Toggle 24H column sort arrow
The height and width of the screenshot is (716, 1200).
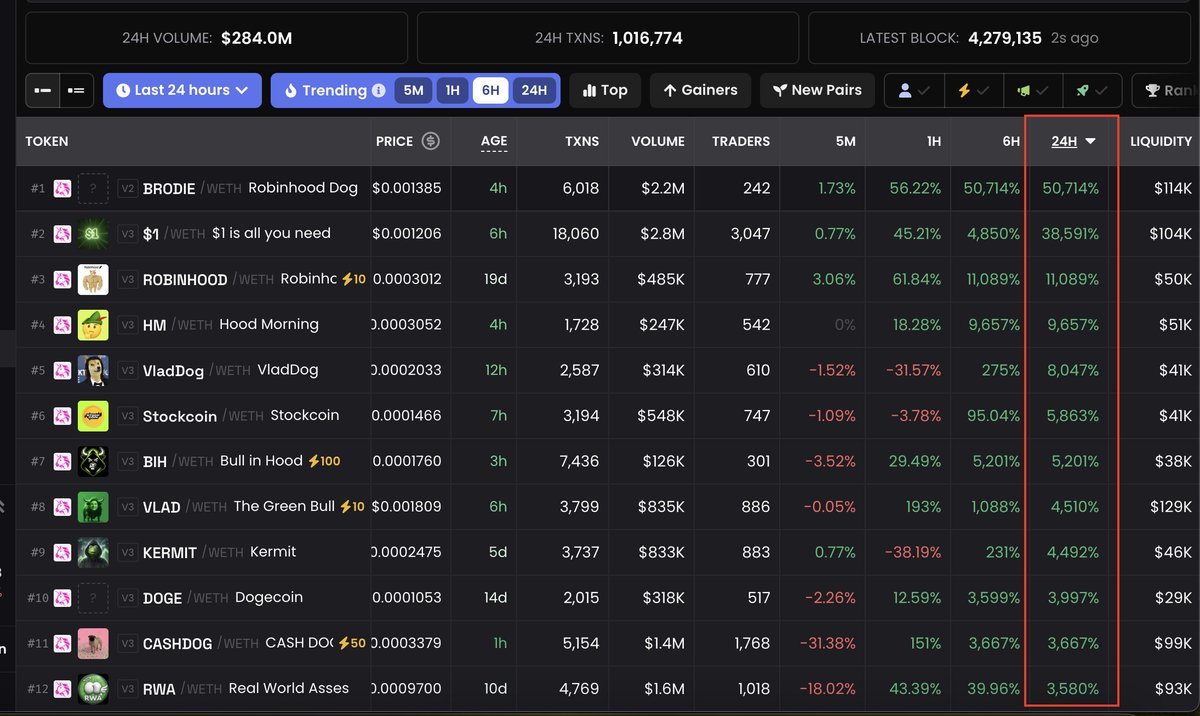click(x=1090, y=141)
